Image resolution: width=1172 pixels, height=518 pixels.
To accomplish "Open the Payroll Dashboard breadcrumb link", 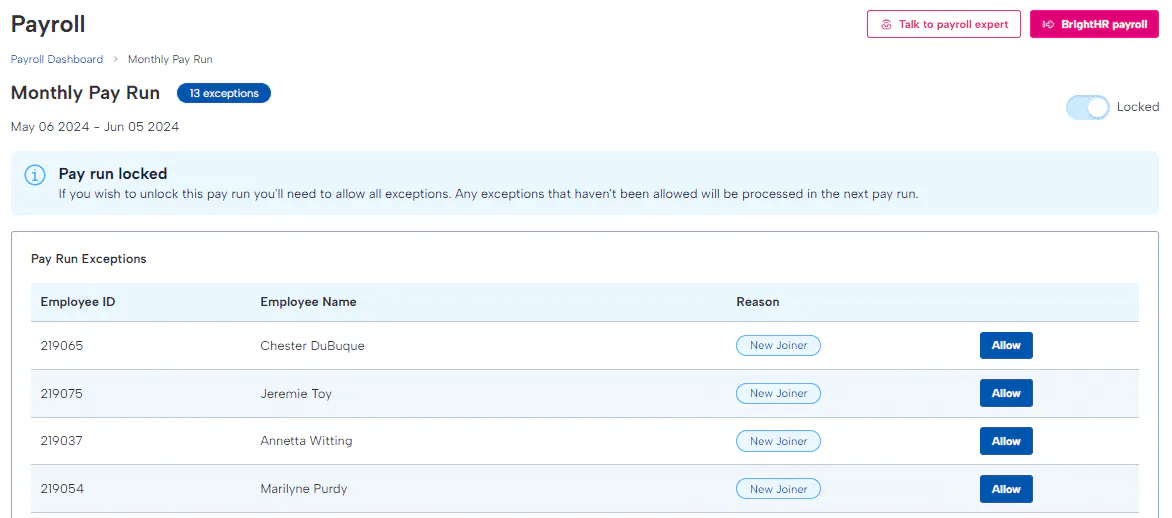I will pos(57,60).
